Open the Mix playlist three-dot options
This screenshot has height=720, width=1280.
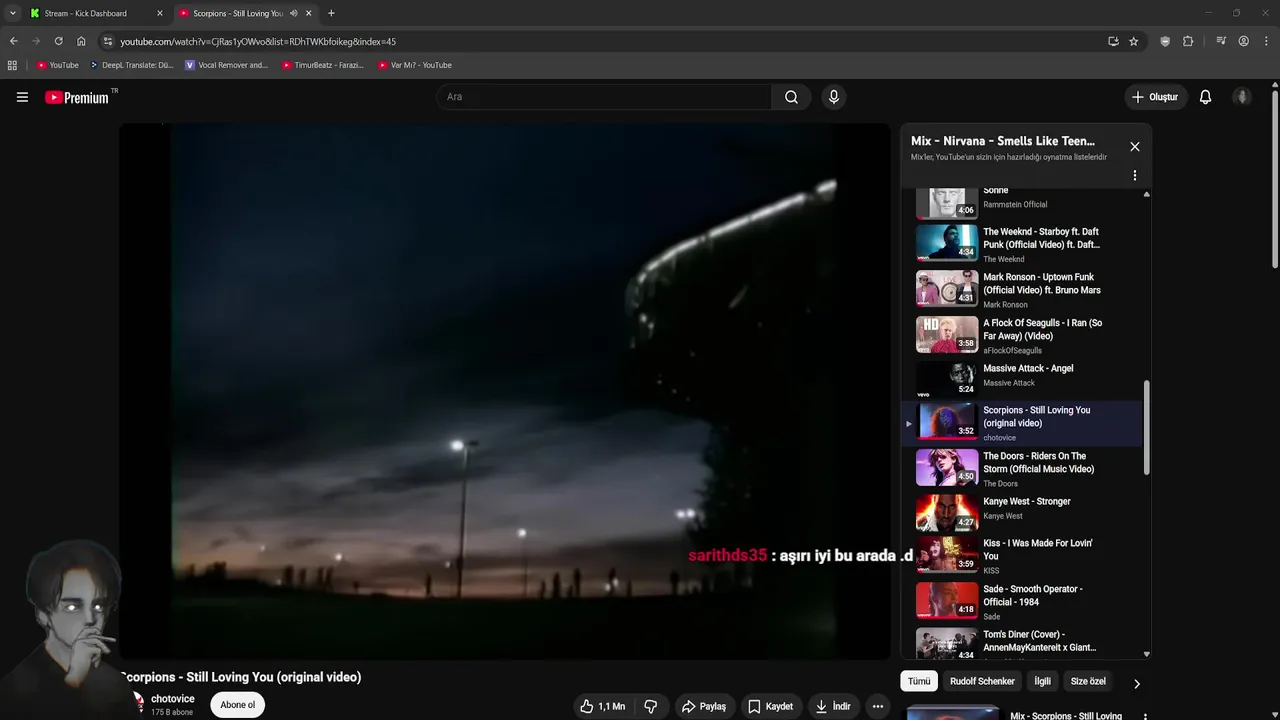[1134, 175]
